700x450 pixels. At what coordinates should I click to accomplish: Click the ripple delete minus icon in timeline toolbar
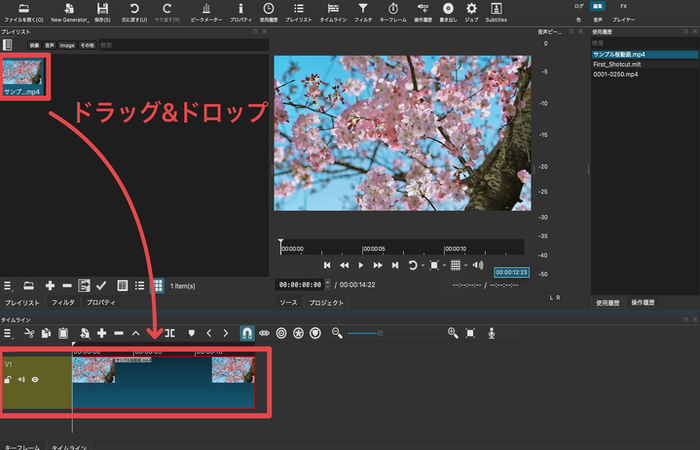tap(119, 333)
